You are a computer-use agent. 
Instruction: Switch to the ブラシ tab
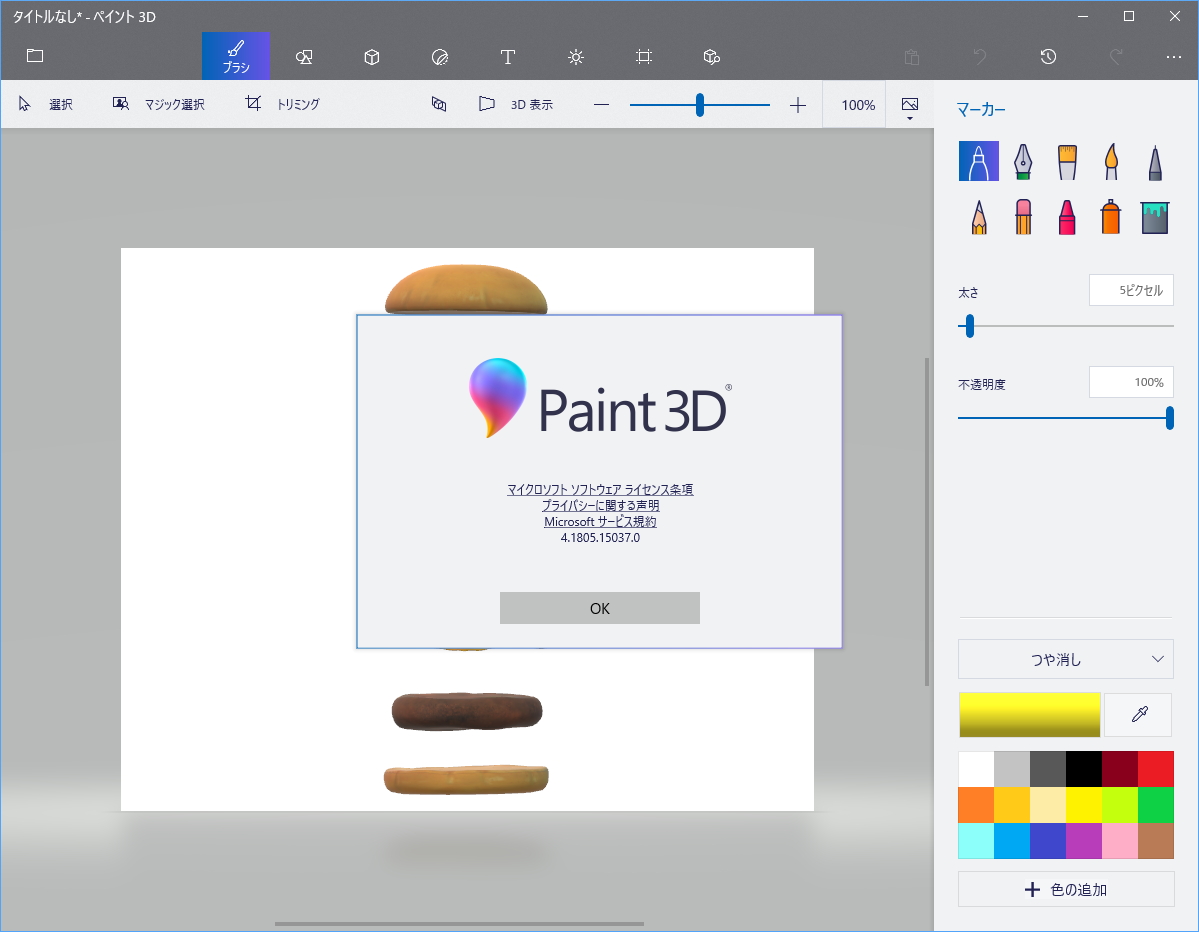tap(235, 57)
